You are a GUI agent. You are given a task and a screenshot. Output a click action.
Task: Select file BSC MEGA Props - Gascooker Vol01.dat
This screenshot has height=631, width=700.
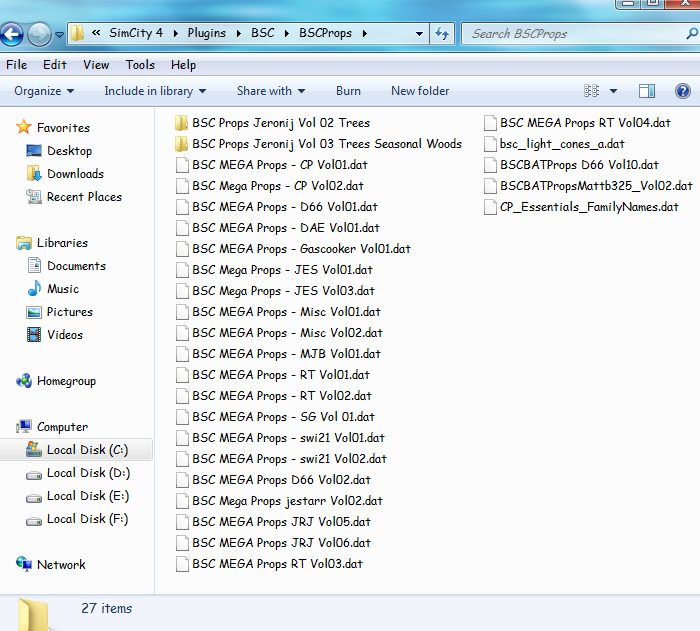click(301, 249)
